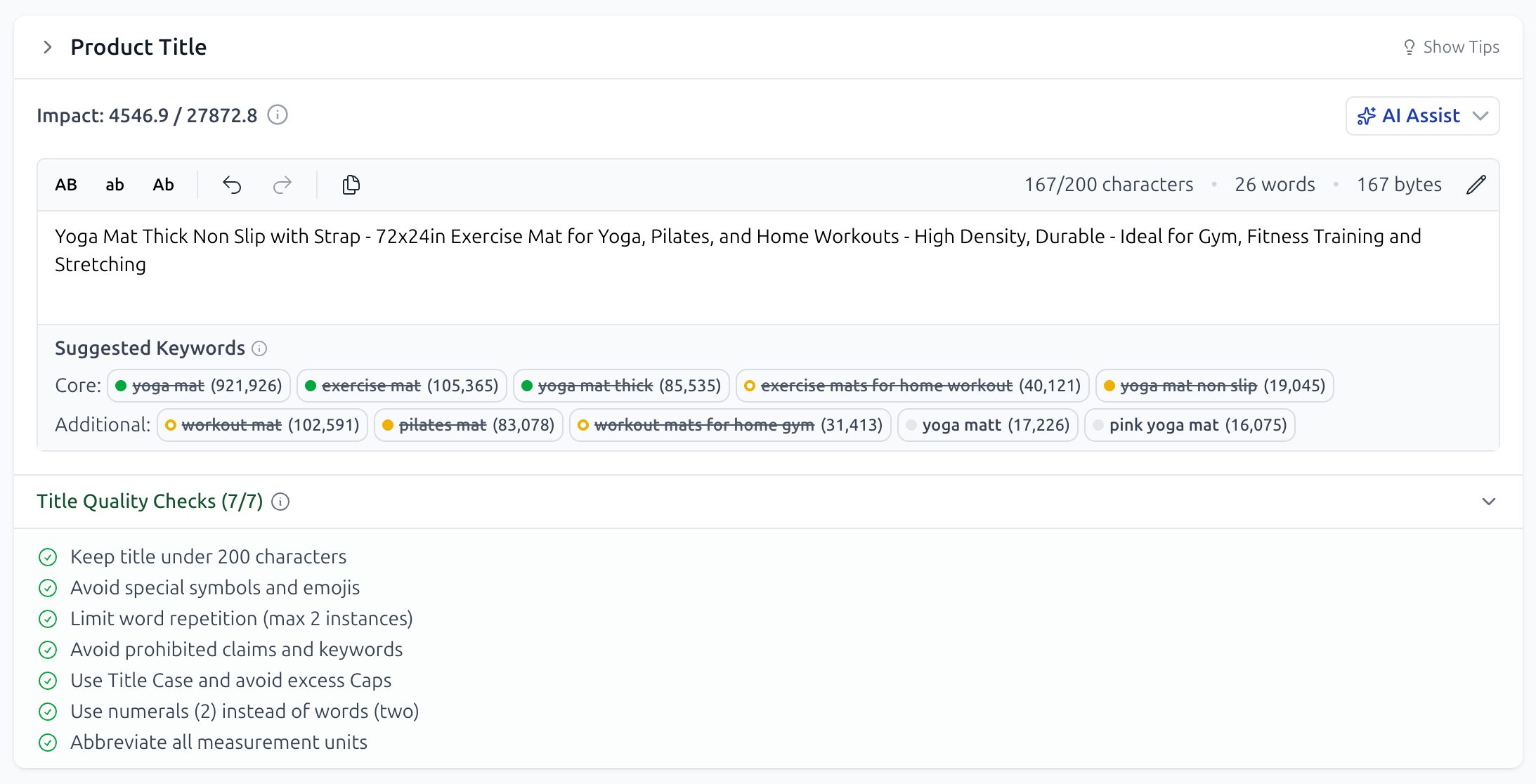This screenshot has width=1536, height=784.
Task: Open the Title Quality Checks info icon
Action: (x=280, y=502)
